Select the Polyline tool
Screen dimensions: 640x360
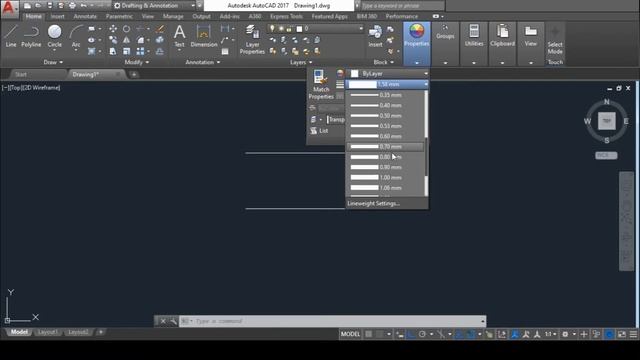tap(31, 36)
